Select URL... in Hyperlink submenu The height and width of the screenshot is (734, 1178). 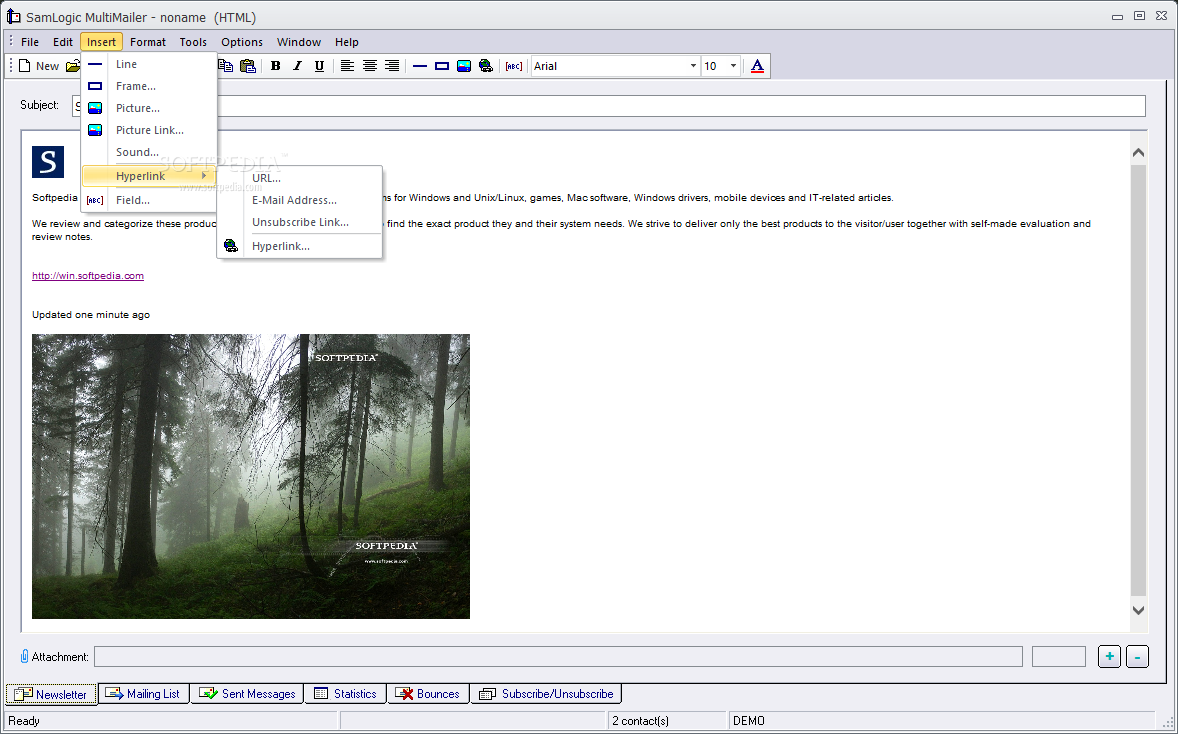(x=300, y=178)
